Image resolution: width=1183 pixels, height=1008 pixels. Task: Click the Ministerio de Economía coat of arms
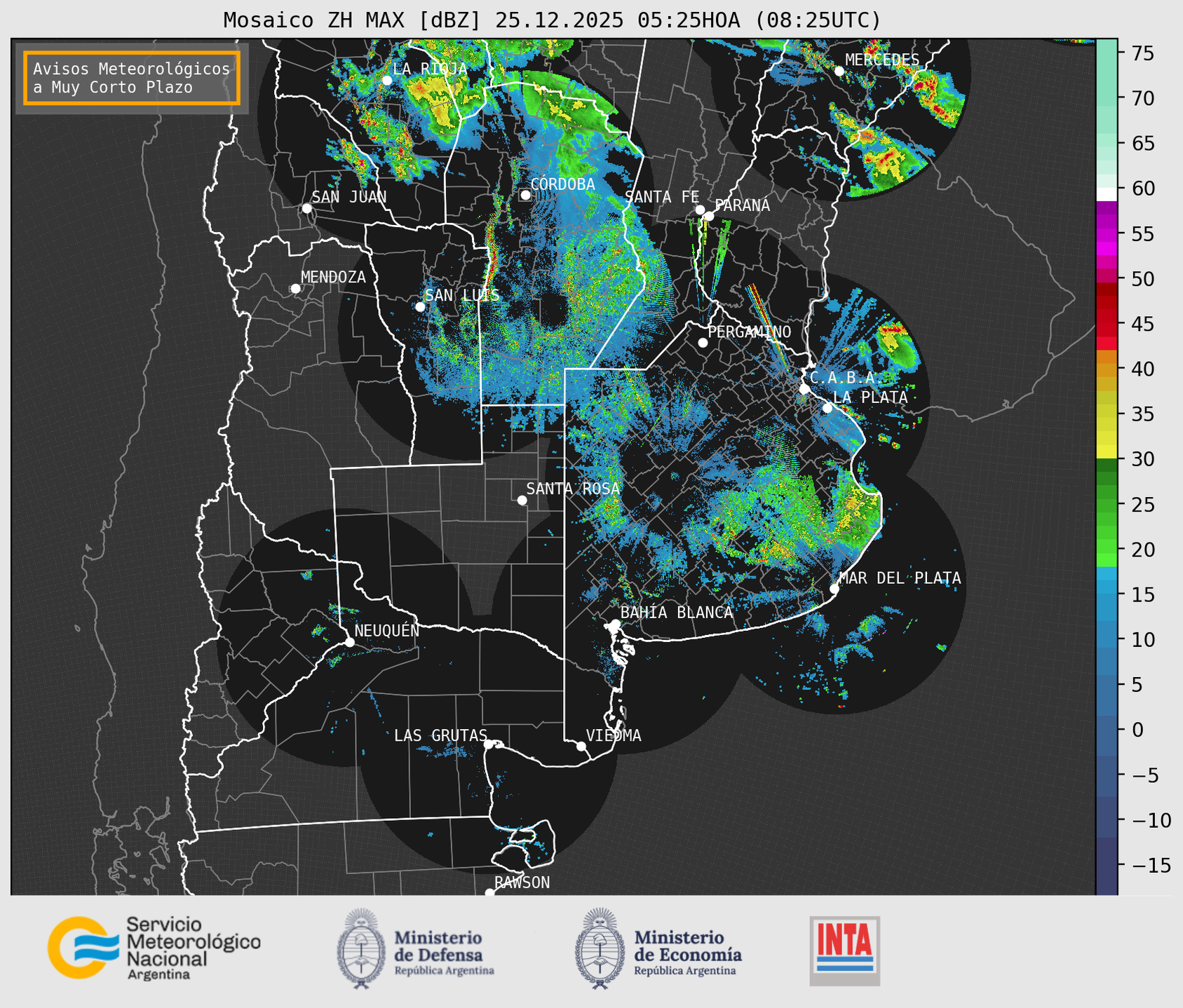(600, 948)
